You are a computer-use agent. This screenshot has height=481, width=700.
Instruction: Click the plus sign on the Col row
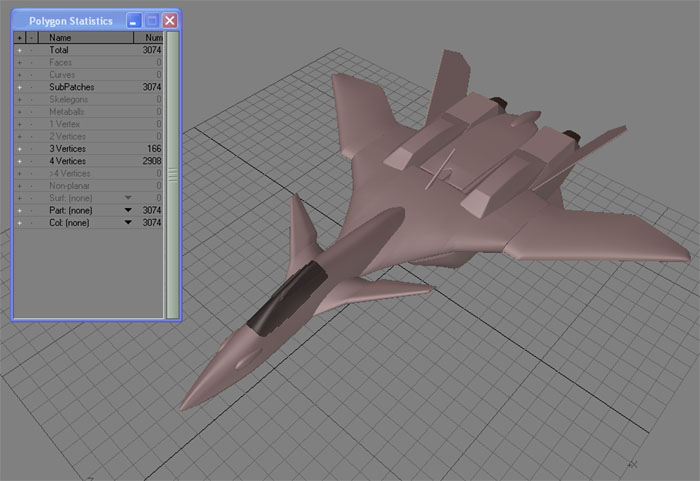(x=20, y=223)
